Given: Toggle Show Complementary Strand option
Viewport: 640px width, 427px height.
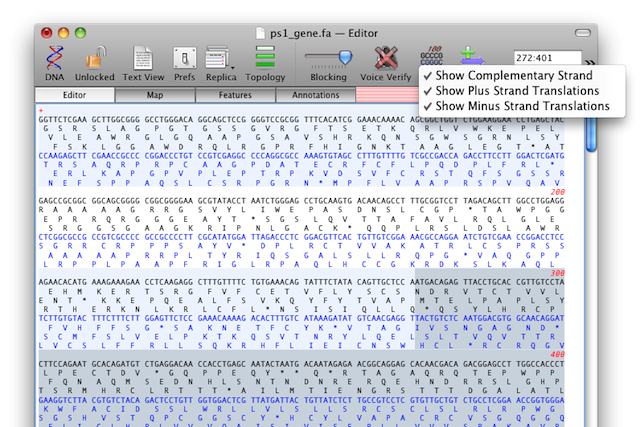Looking at the screenshot, I should (510, 77).
